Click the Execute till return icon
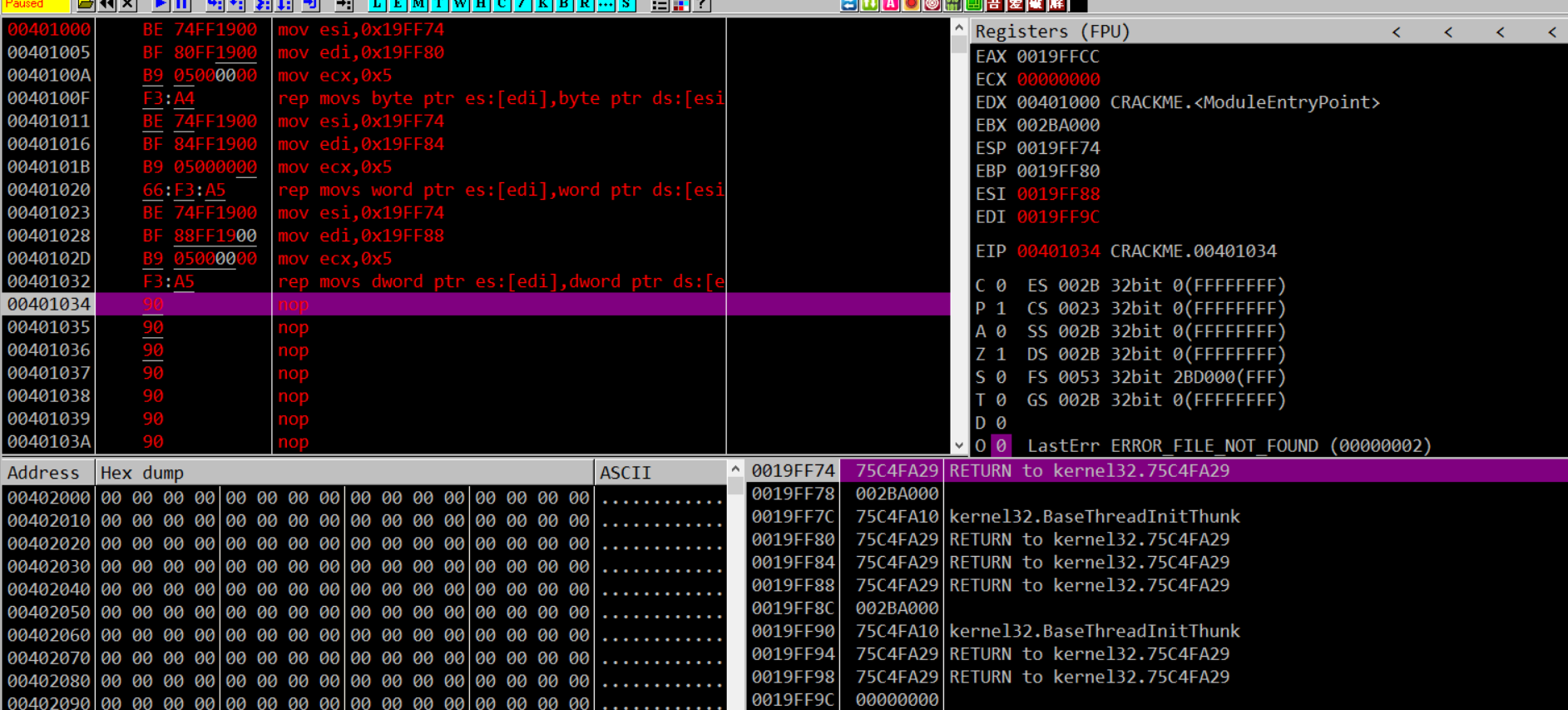Image resolution: width=1568 pixels, height=710 pixels. [310, 4]
